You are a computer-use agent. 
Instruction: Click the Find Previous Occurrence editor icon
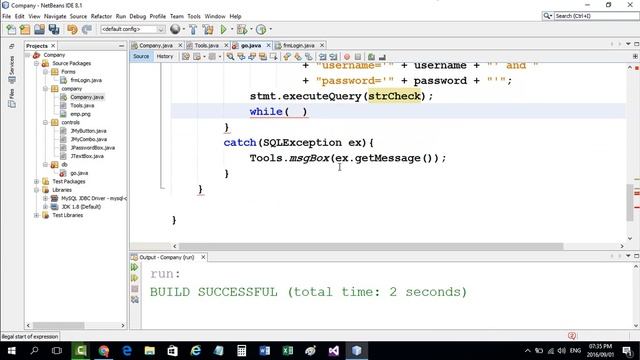(241, 57)
